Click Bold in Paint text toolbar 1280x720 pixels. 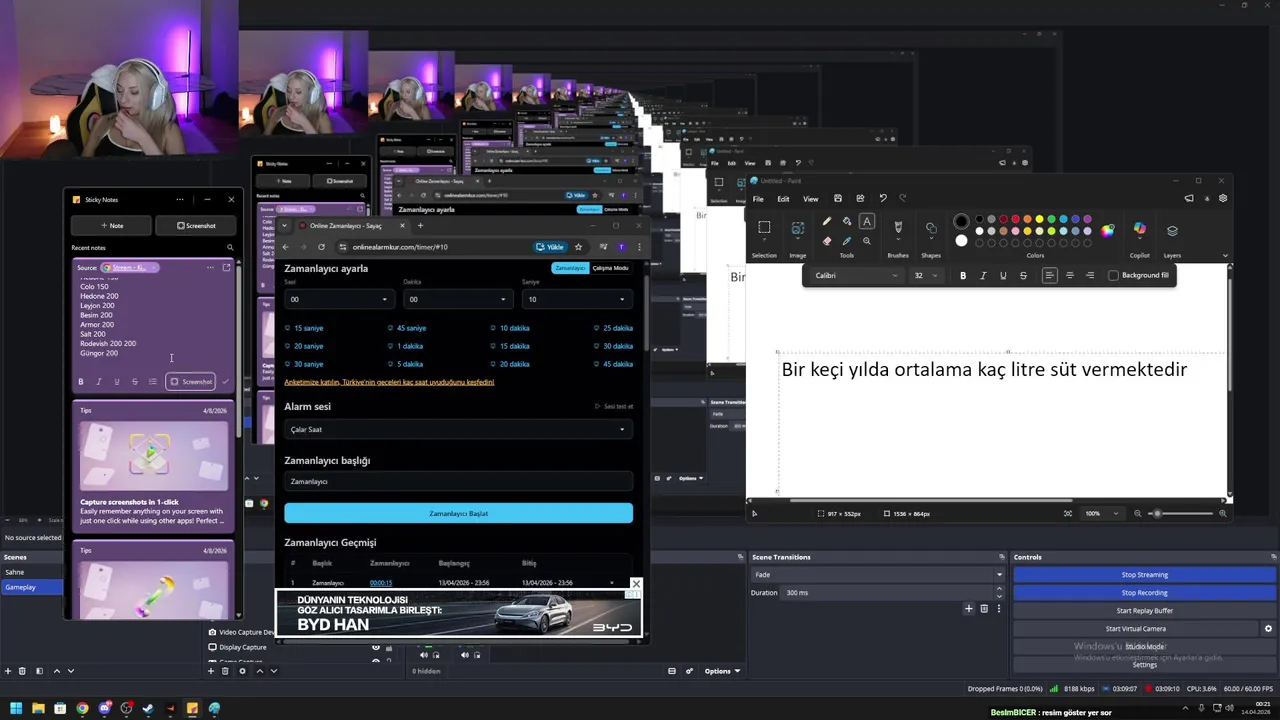(963, 275)
